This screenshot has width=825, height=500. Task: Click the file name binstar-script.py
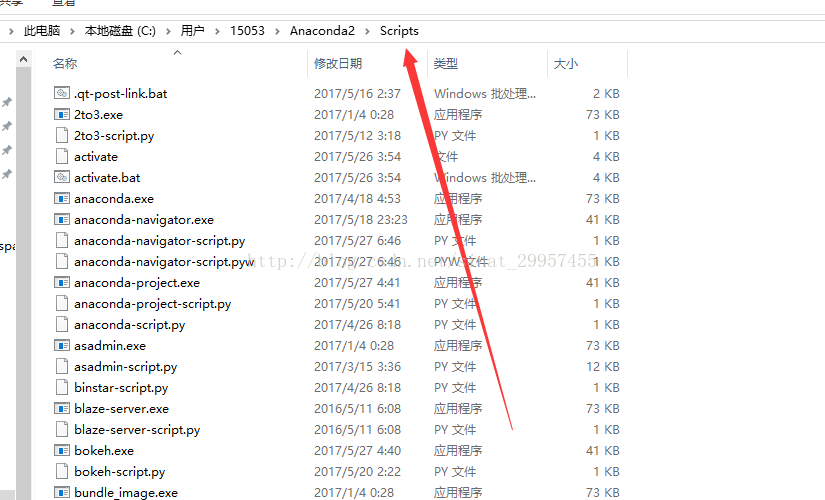pos(121,388)
